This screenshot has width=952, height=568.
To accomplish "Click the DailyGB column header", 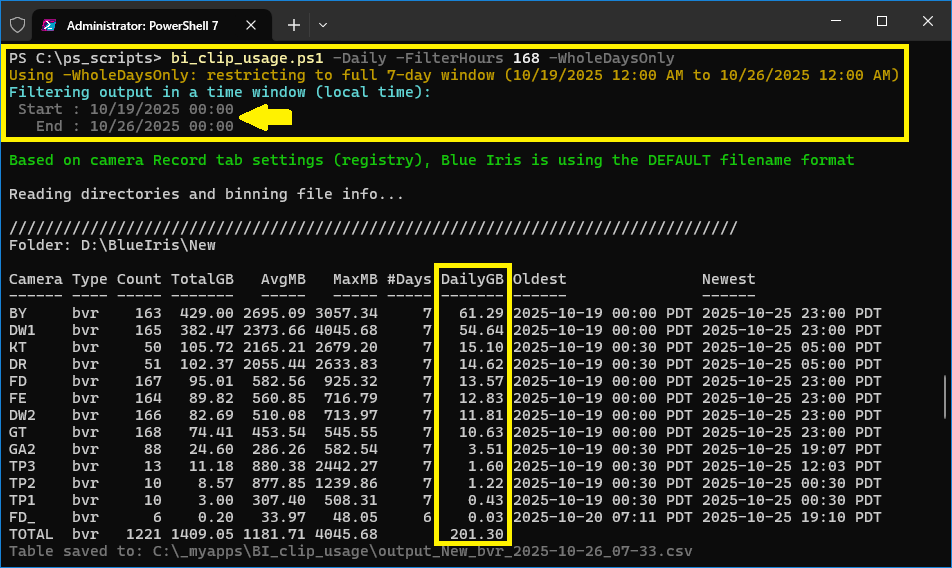I will pos(472,279).
